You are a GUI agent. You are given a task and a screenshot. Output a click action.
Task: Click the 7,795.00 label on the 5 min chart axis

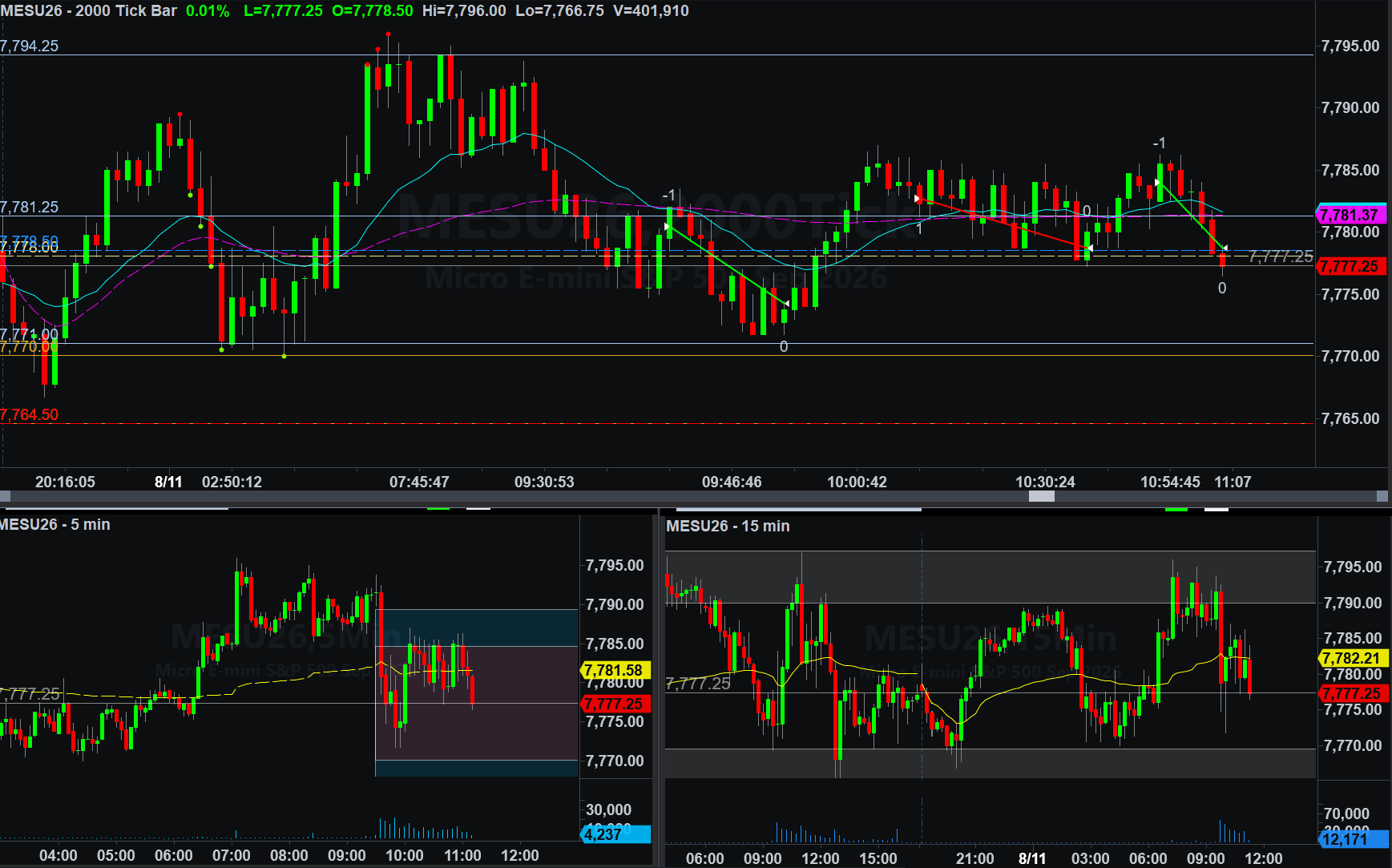pyautogui.click(x=615, y=565)
